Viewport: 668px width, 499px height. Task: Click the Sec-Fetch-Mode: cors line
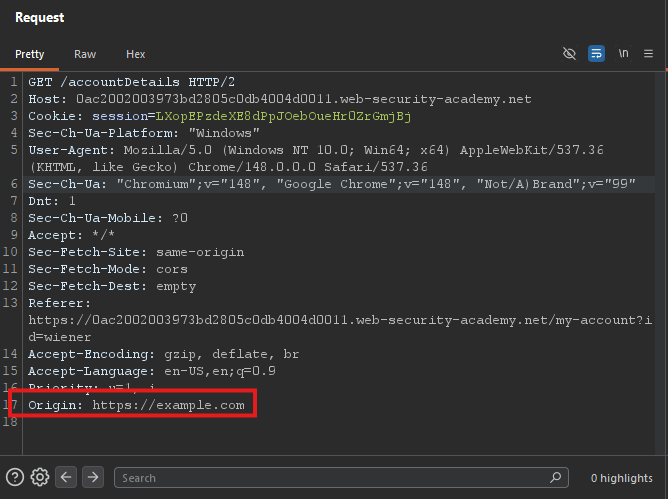[x=108, y=269]
